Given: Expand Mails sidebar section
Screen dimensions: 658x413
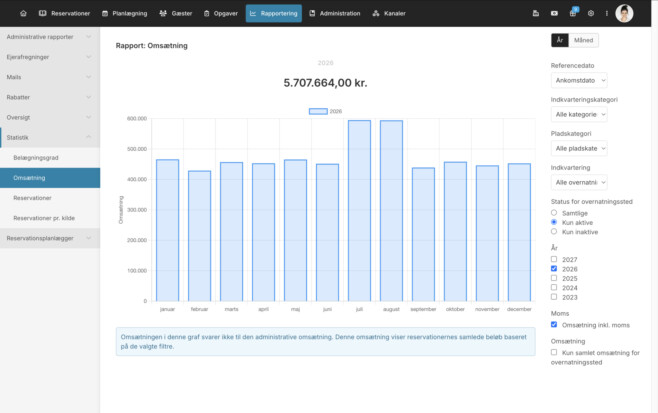Looking at the screenshot, I should click(x=50, y=77).
